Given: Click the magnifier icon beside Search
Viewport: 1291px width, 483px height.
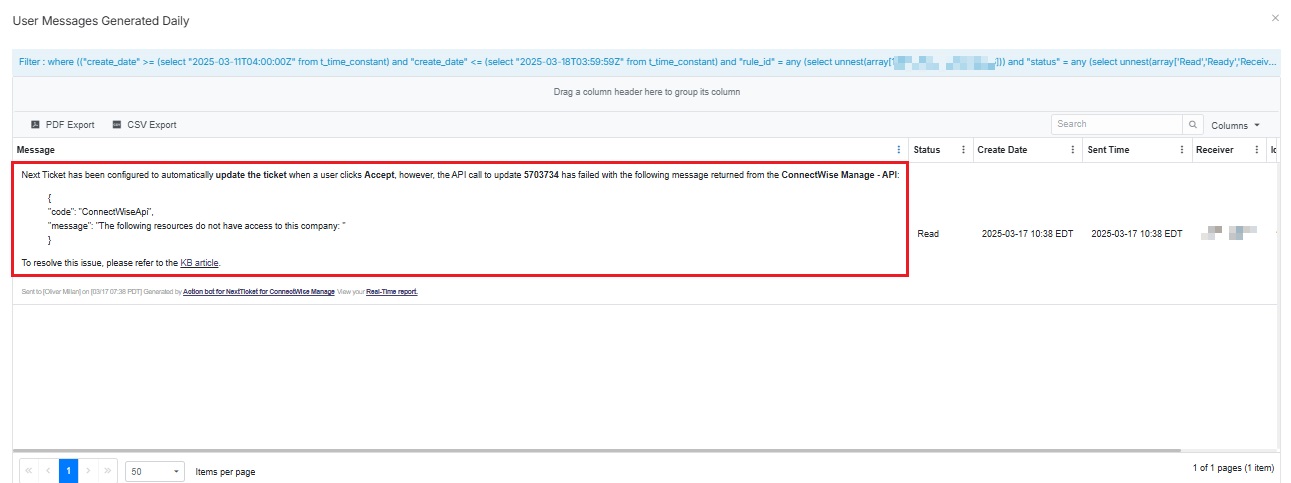Looking at the screenshot, I should point(1193,125).
